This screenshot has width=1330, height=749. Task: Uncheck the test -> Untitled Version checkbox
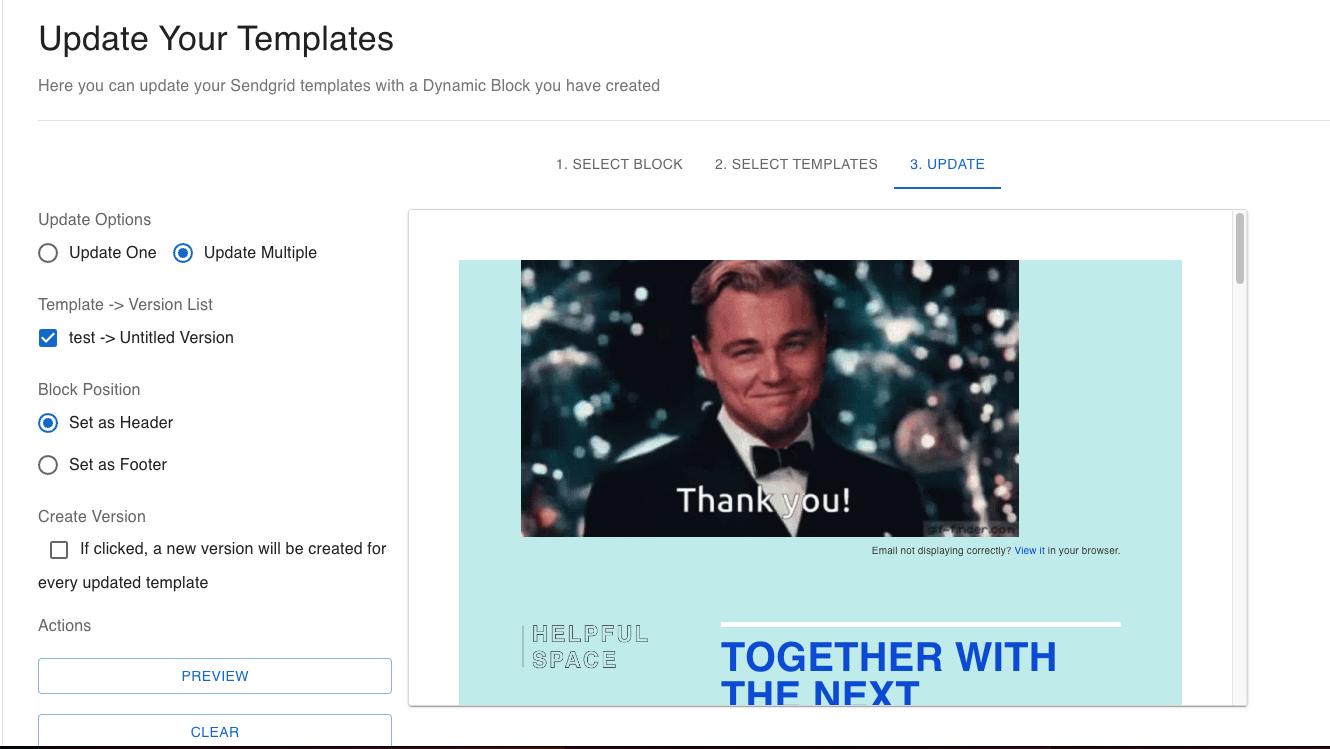click(x=48, y=338)
